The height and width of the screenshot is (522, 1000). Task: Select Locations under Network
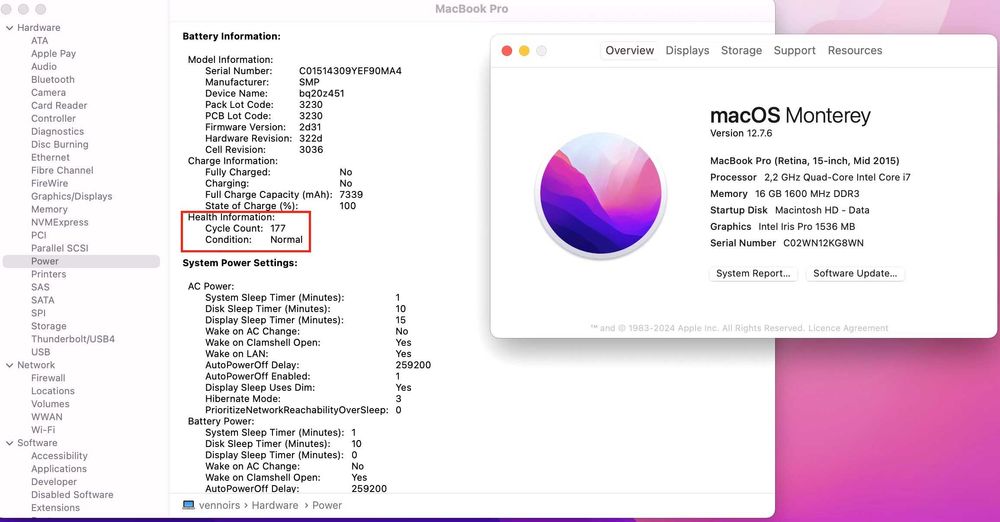click(53, 391)
